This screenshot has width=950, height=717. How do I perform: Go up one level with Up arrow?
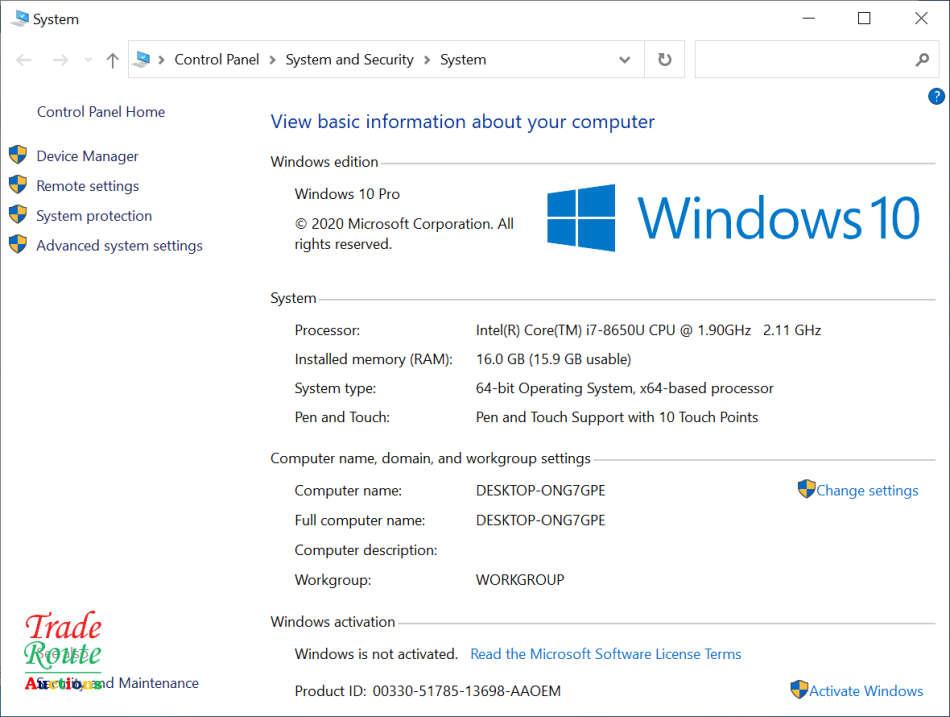(112, 60)
